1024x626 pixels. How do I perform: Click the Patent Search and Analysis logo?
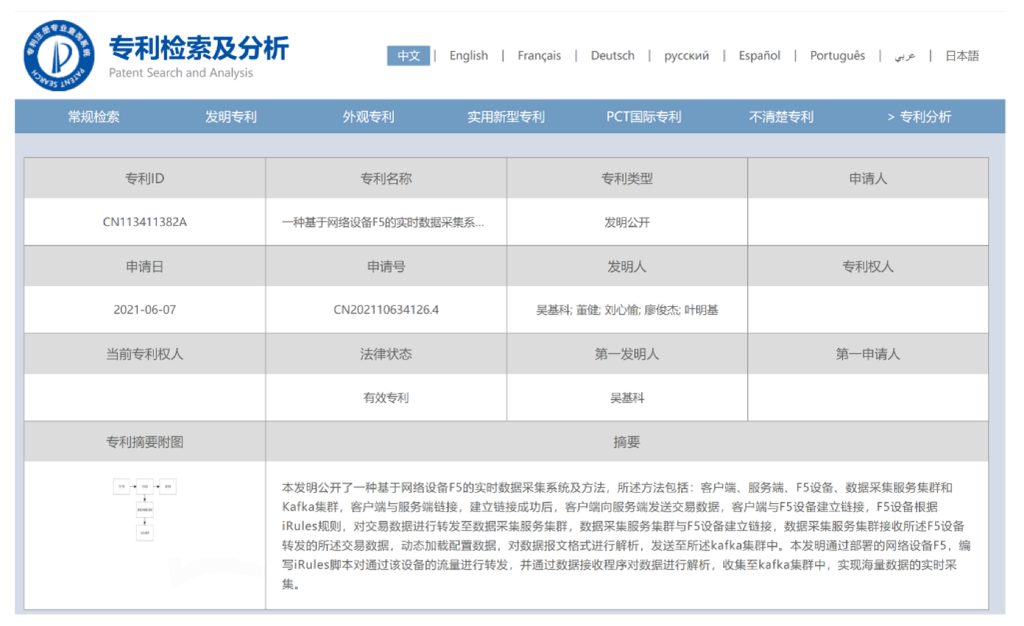coord(59,55)
